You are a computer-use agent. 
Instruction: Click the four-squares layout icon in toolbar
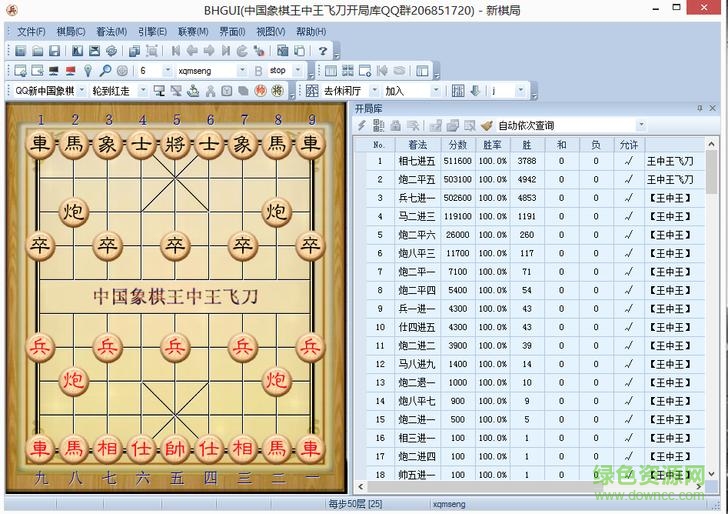pos(348,71)
